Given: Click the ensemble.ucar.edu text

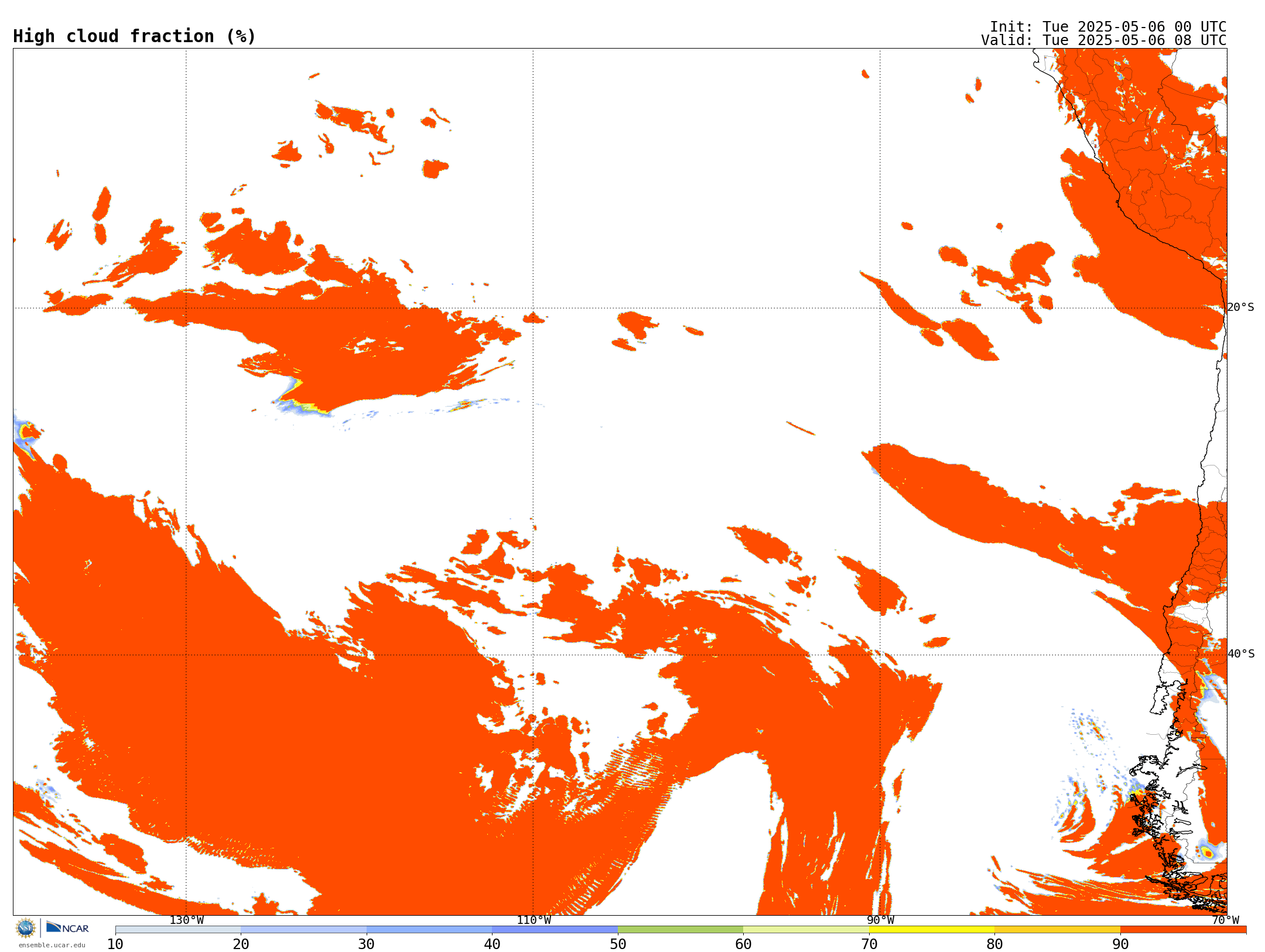Looking at the screenshot, I should 52,945.
